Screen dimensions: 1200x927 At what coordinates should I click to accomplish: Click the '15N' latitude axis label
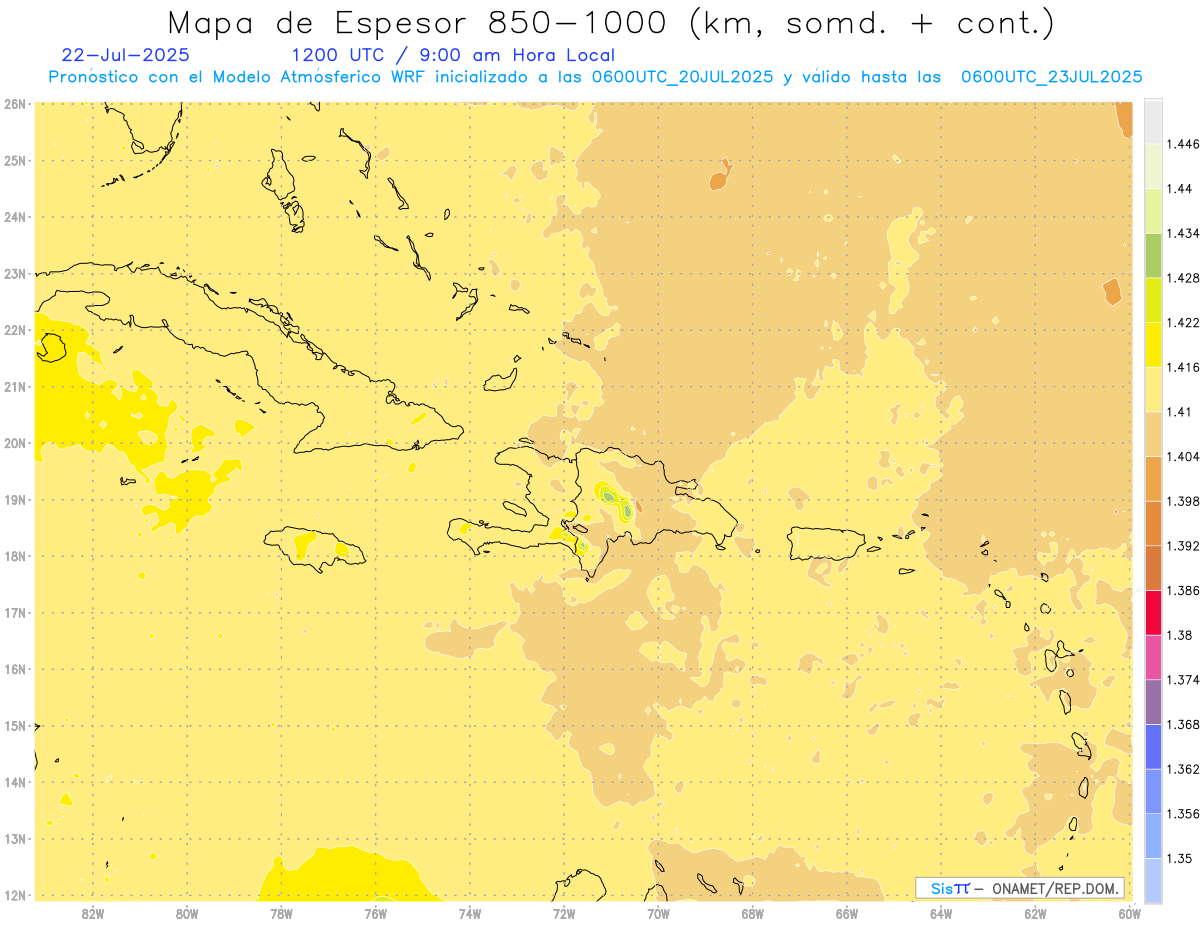[x=14, y=726]
